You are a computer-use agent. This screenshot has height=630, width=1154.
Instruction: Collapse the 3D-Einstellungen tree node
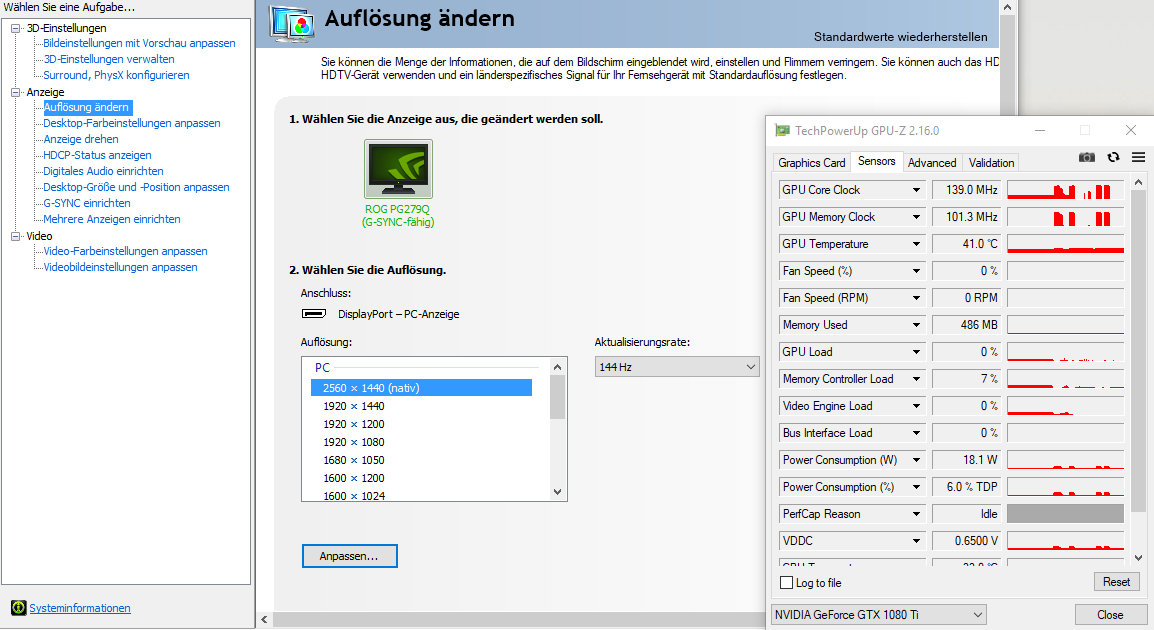pos(15,28)
